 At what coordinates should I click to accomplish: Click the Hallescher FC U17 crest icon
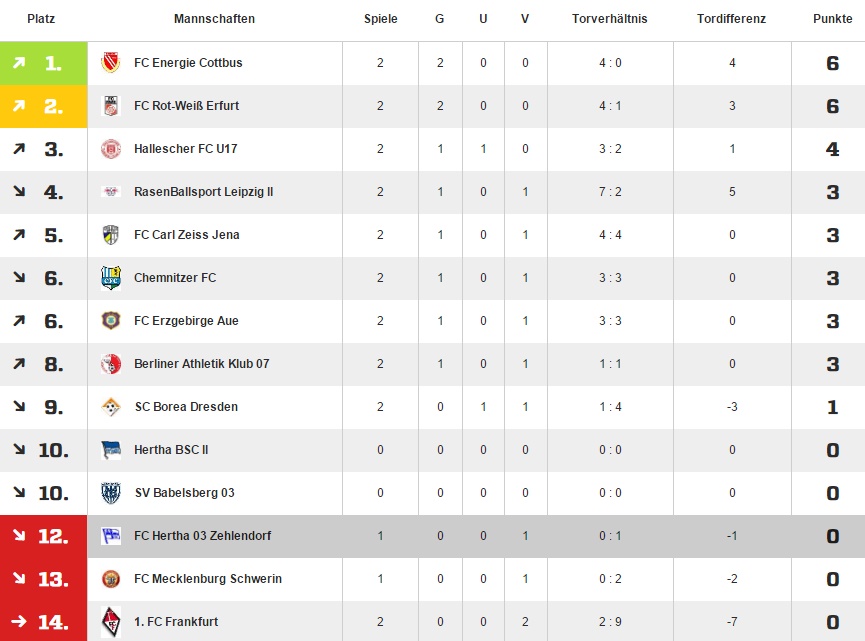111,149
